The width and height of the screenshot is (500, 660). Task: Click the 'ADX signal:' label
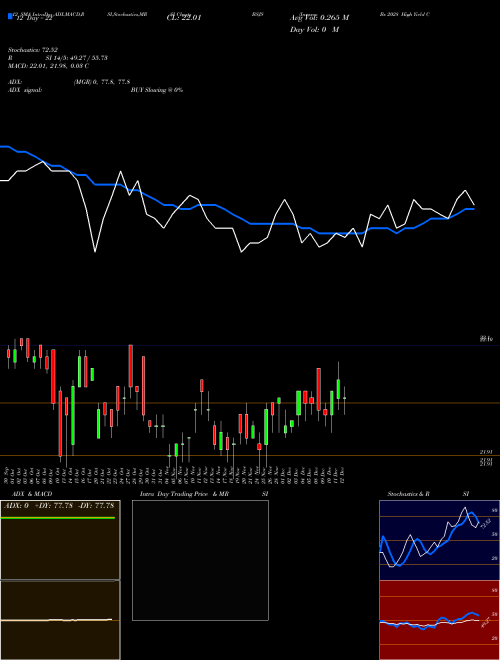click(x=25, y=90)
